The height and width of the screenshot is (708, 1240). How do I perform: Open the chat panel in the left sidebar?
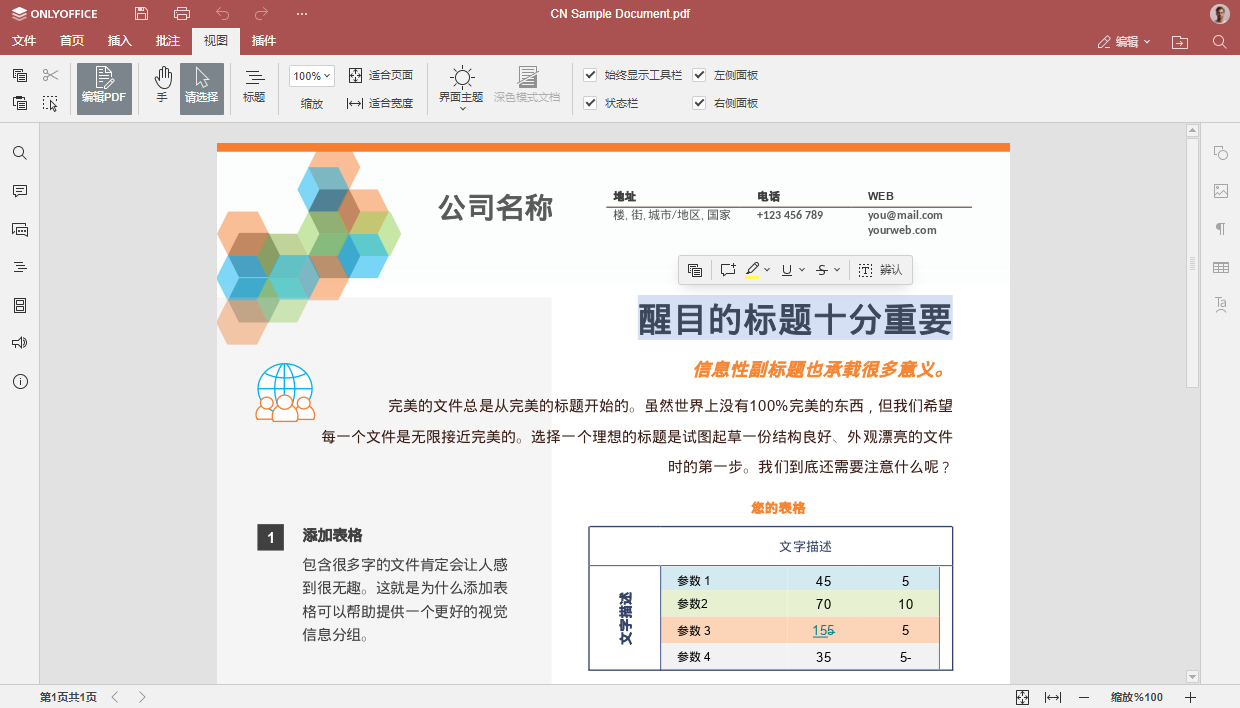coord(20,229)
